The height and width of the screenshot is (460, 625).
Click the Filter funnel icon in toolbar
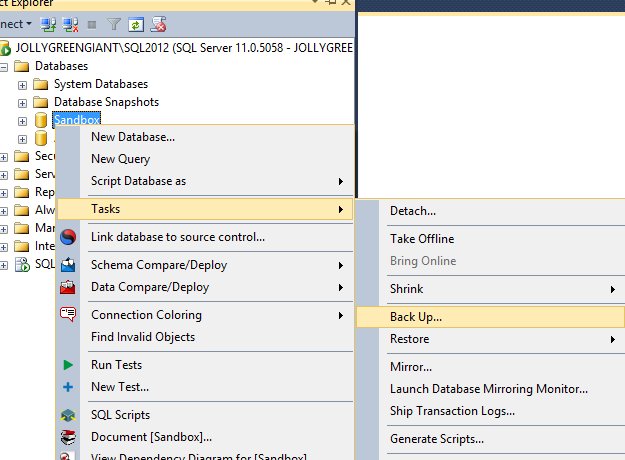pos(113,22)
